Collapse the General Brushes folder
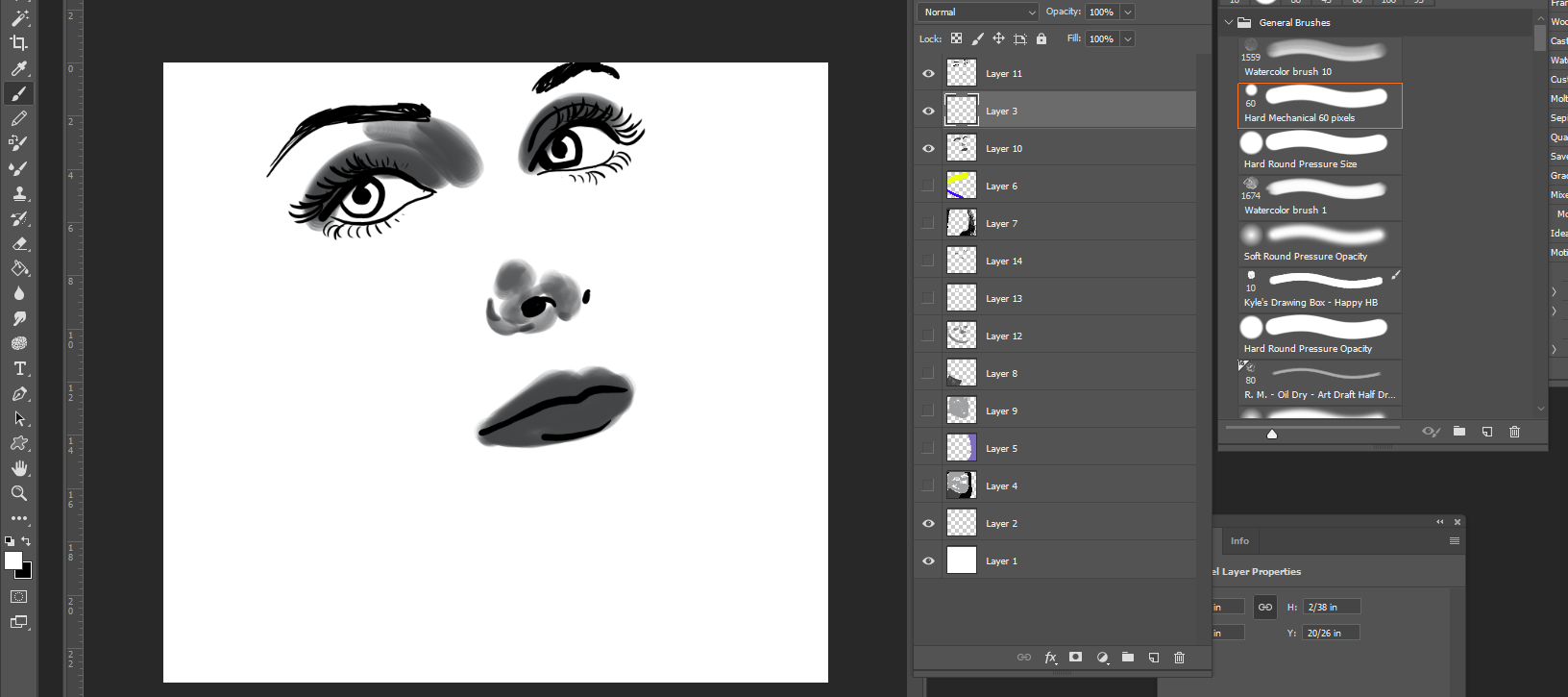This screenshot has height=697, width=1568. tap(1229, 23)
